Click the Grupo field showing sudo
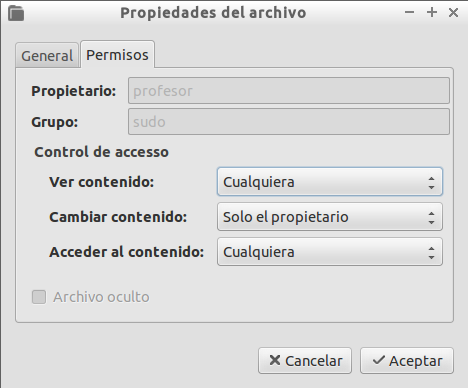The width and height of the screenshot is (468, 388). coord(289,122)
